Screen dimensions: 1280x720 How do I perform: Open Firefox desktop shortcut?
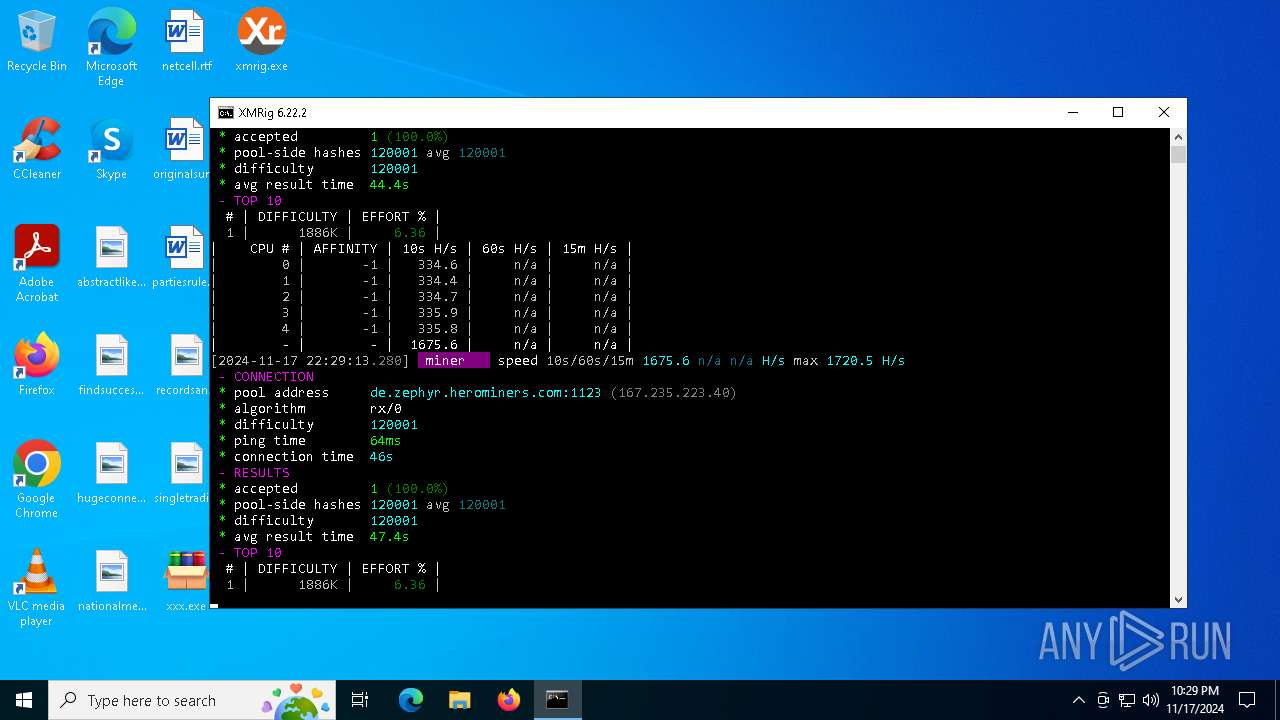37,366
